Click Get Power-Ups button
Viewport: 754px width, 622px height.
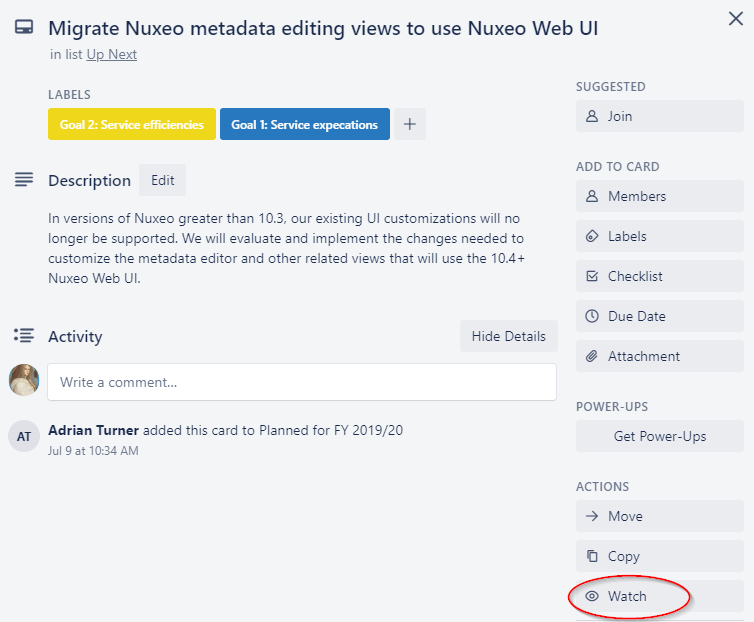tap(660, 436)
